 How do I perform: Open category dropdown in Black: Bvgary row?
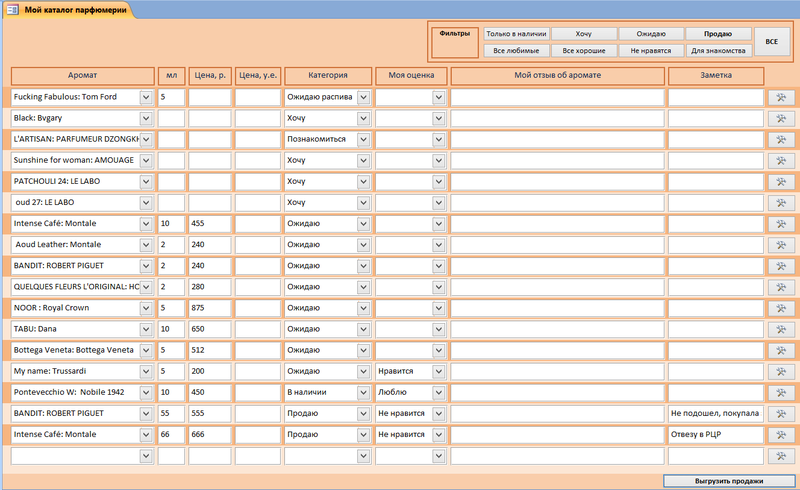(363, 118)
